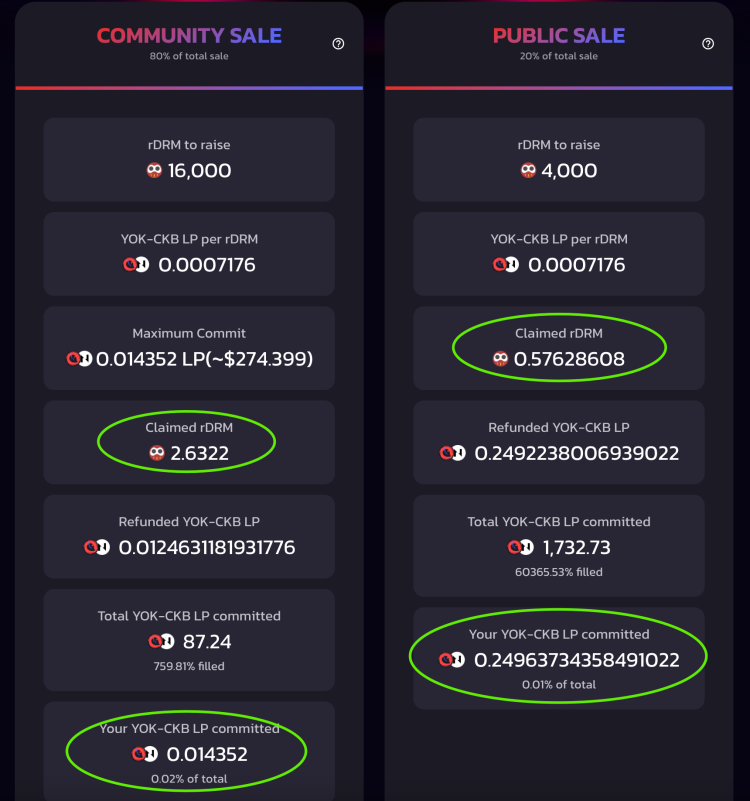Click the rDRM token icon beside 16,000

tap(154, 171)
